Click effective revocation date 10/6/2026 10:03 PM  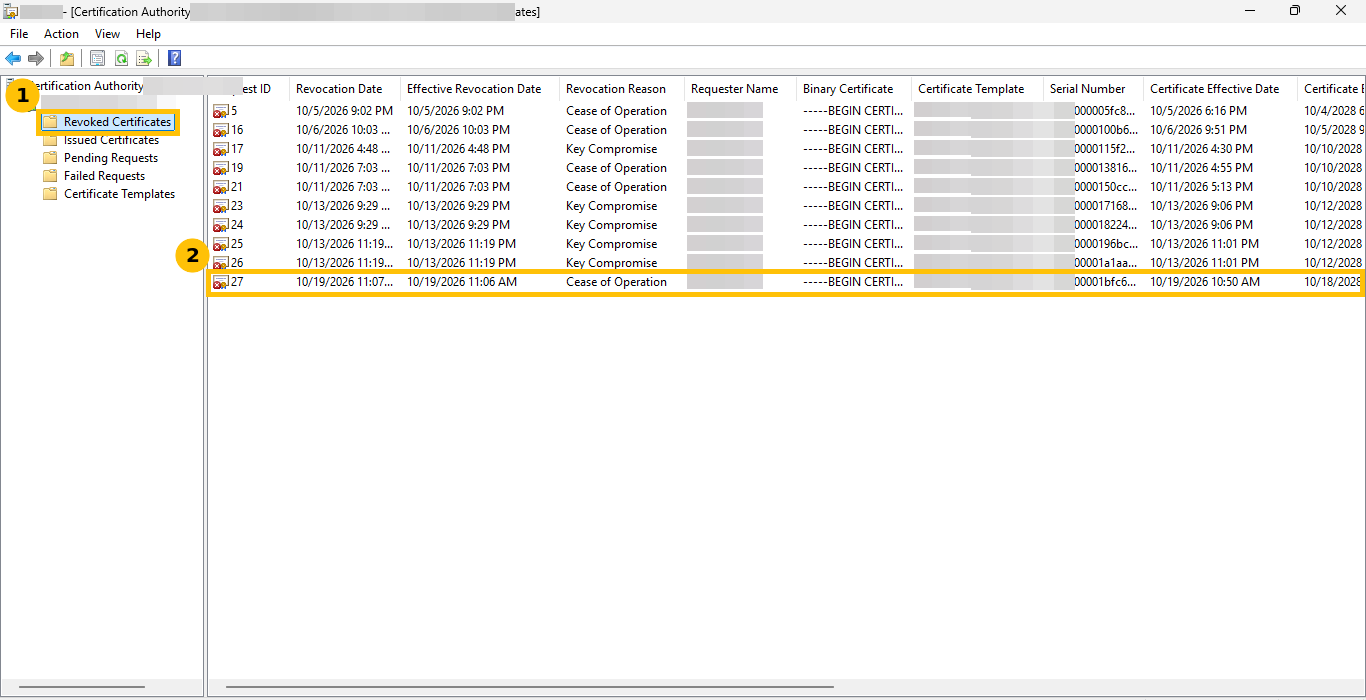[458, 130]
